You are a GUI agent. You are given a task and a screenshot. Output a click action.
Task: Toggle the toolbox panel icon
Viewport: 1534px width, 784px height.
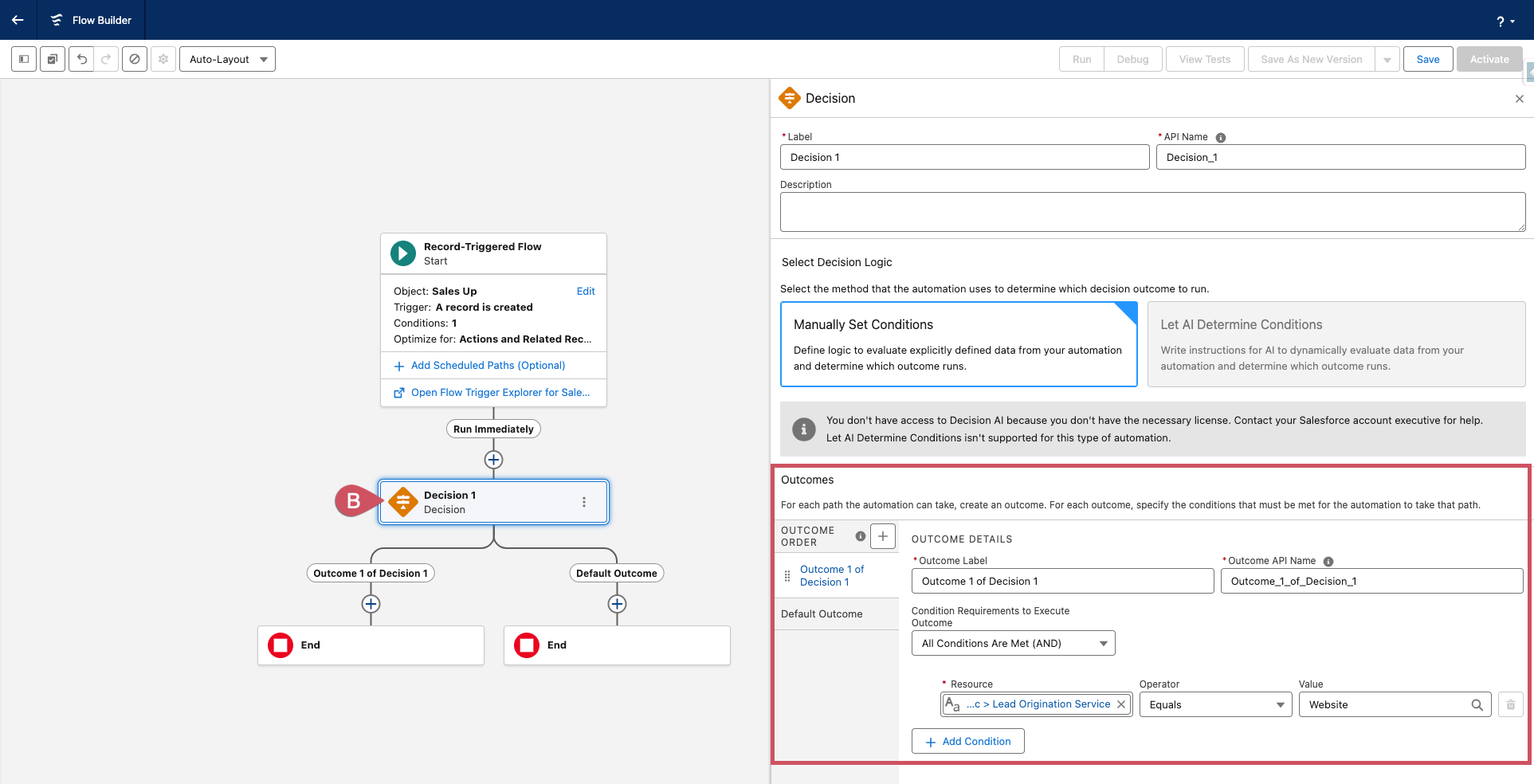click(x=24, y=59)
